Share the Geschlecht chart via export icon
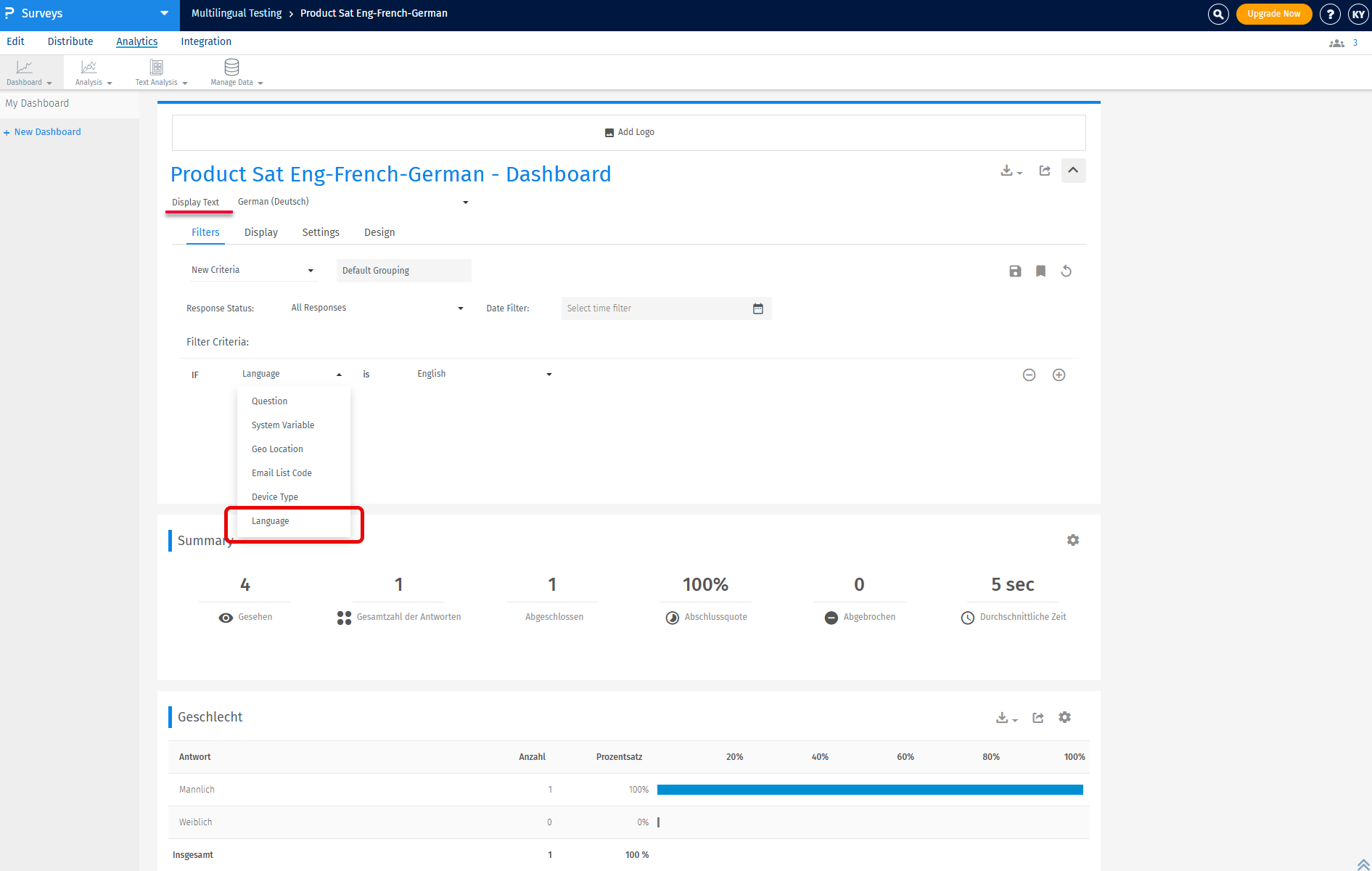Screen dimensions: 1372x871 pos(1038,717)
